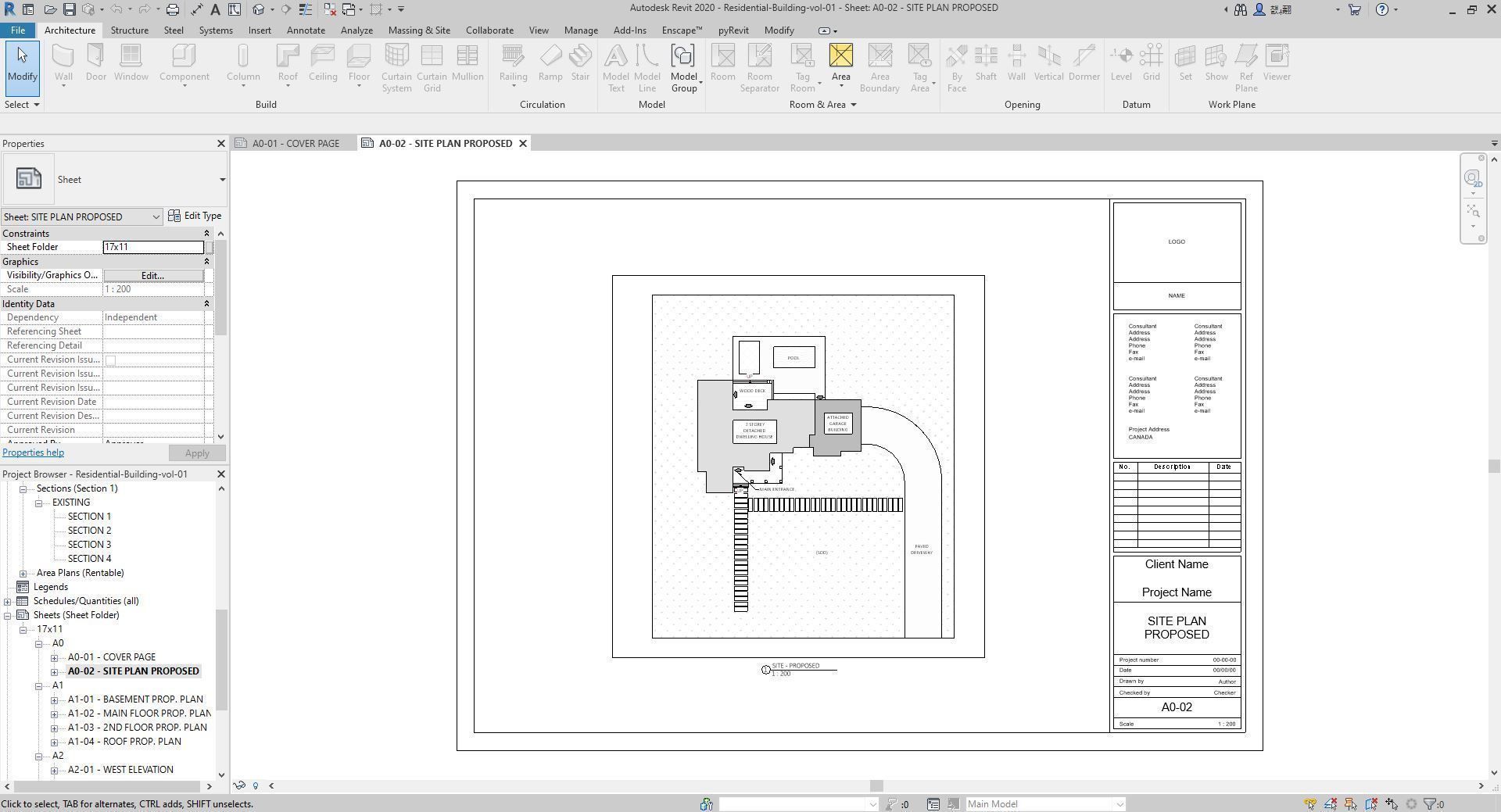Open the Massing & Site tab
The height and width of the screenshot is (812, 1501).
(419, 30)
